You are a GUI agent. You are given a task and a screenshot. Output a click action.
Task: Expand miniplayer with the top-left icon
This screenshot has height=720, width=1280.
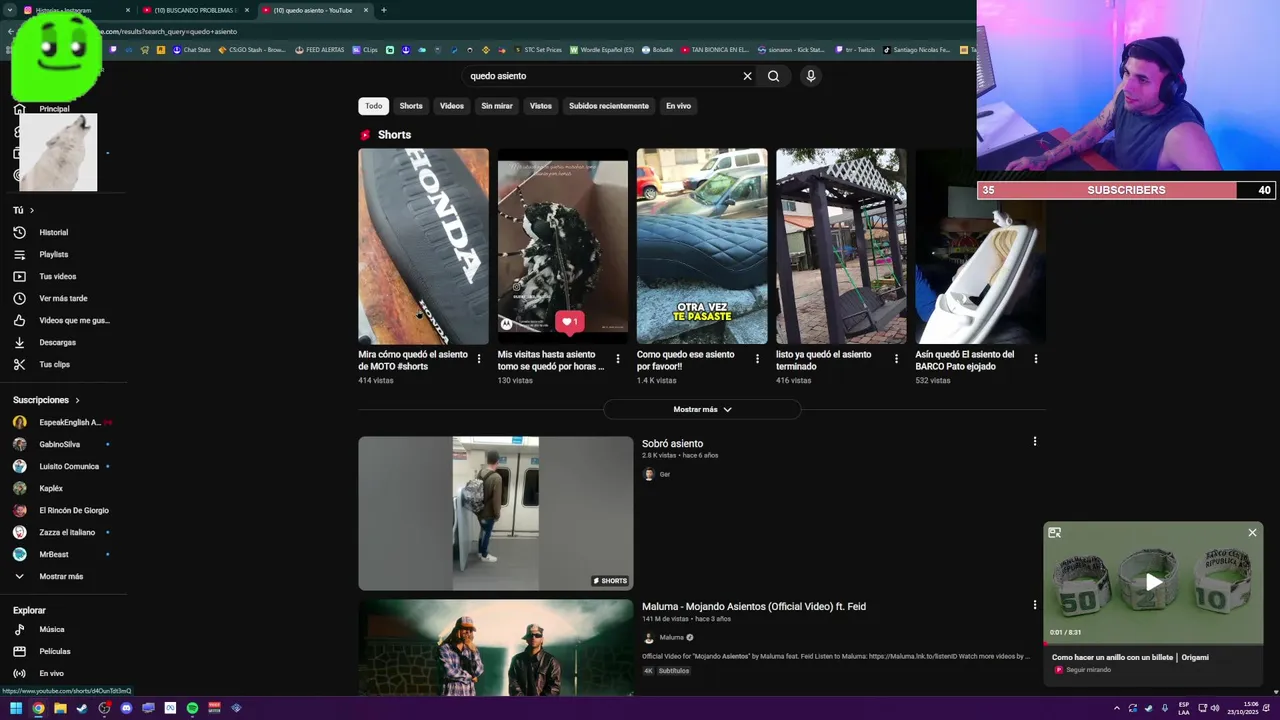coord(1054,533)
